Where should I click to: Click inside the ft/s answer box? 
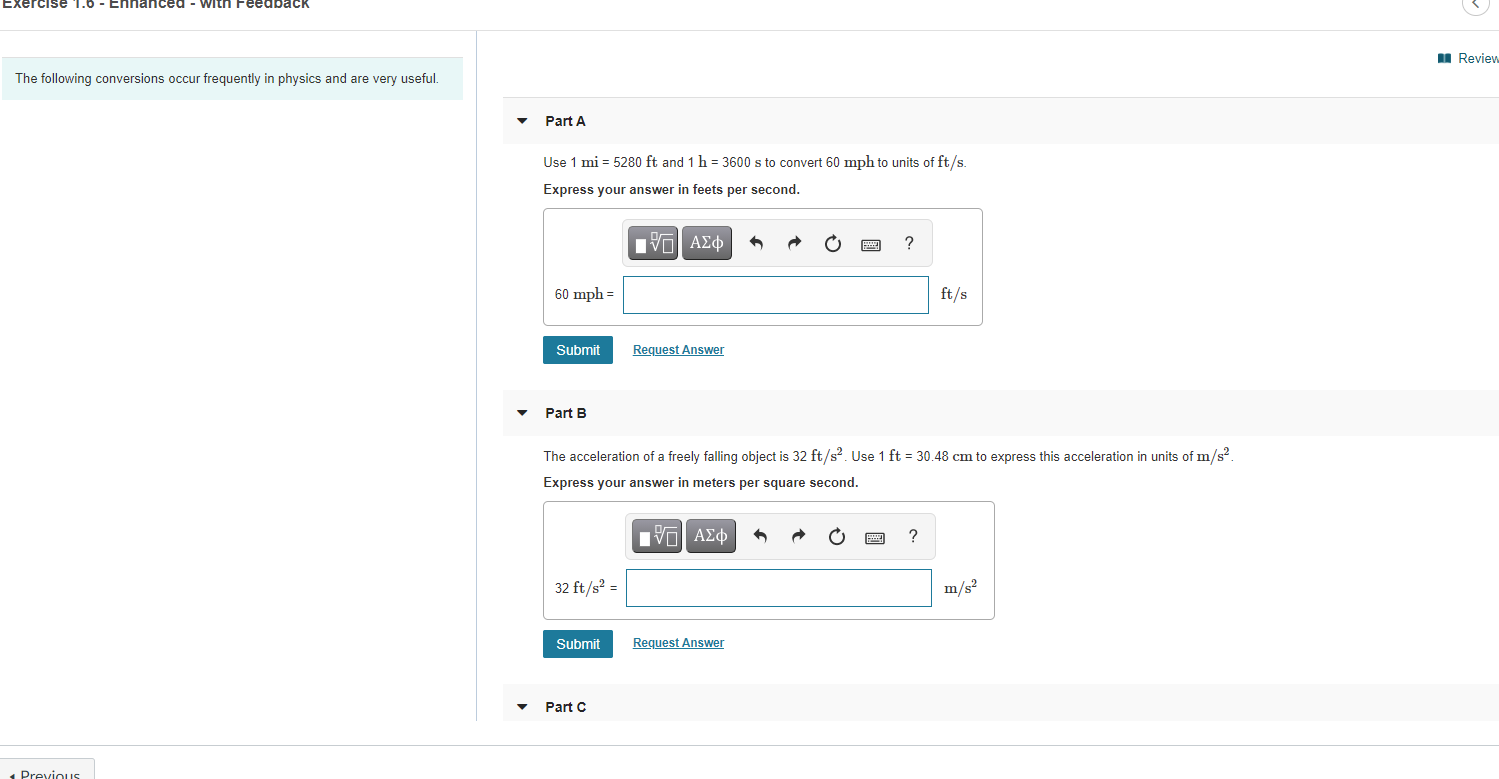coord(775,294)
